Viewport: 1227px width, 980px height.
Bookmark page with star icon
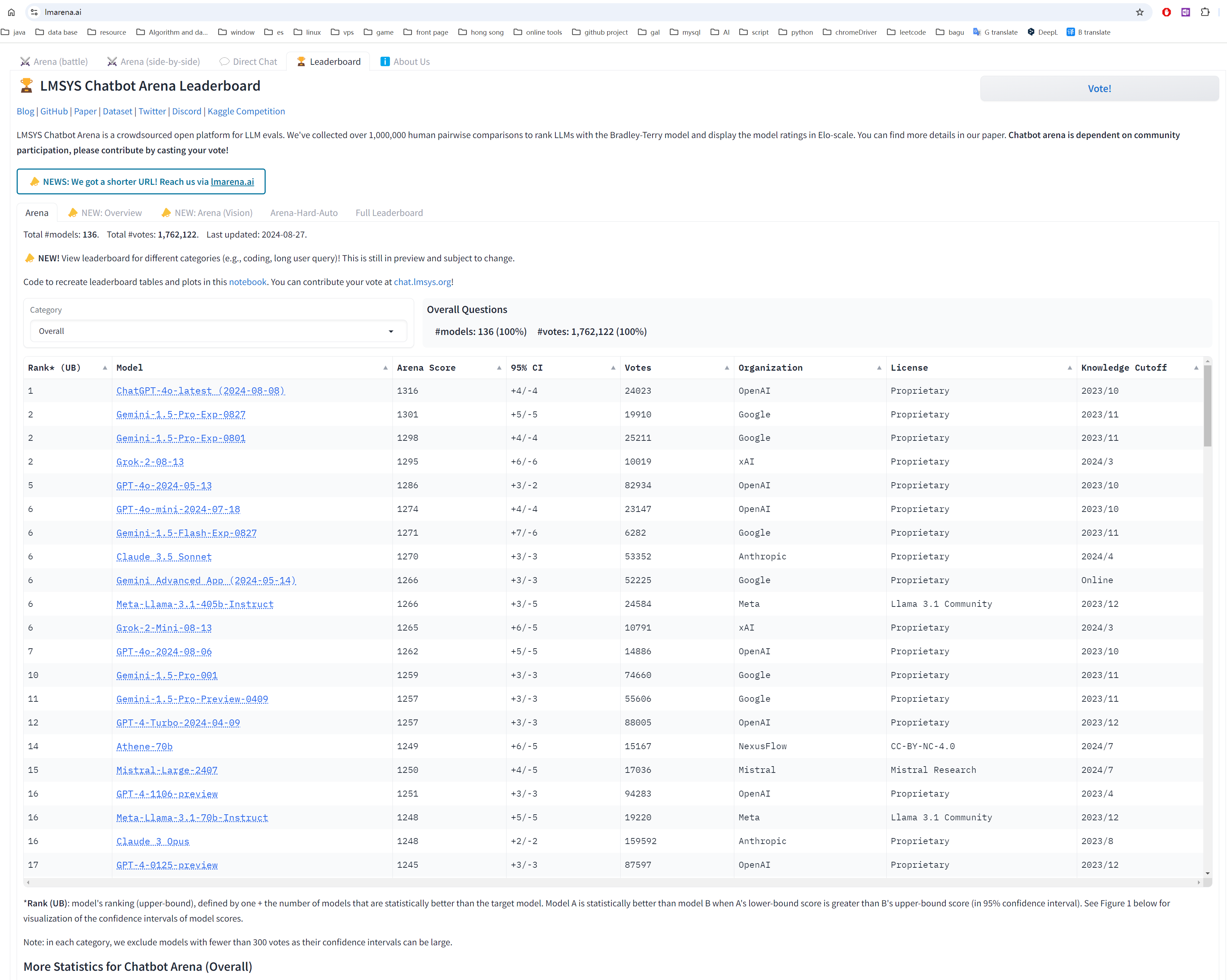tap(1140, 12)
